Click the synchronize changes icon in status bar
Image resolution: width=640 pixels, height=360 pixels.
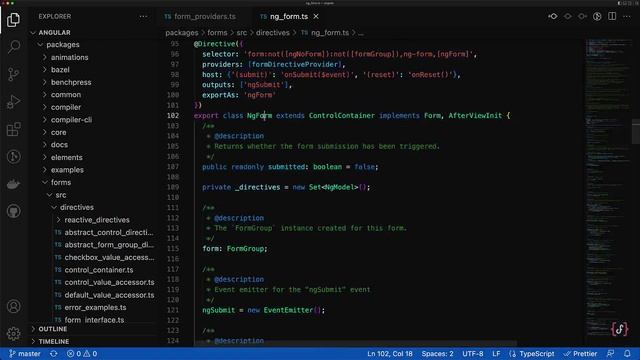(53, 353)
